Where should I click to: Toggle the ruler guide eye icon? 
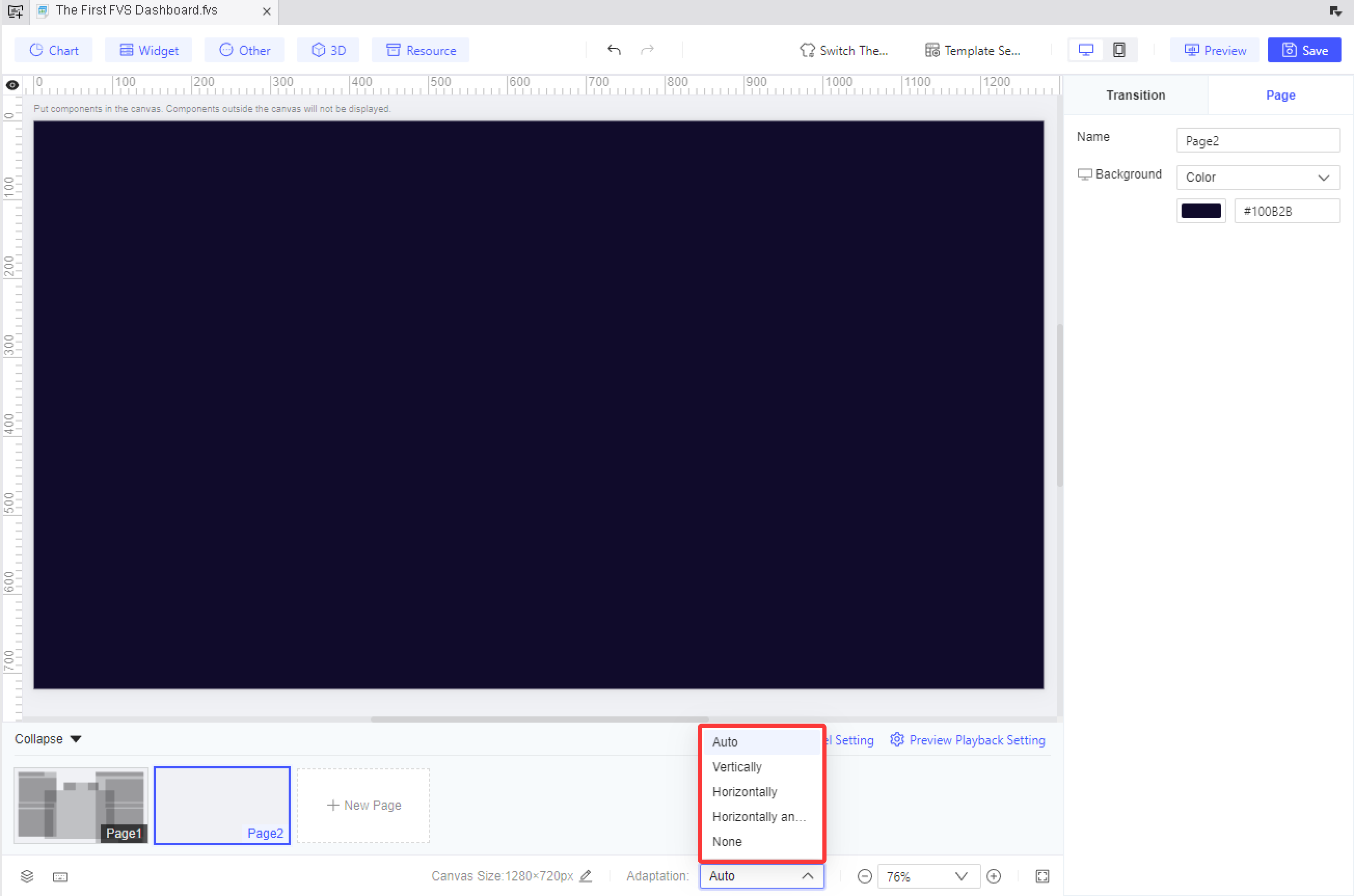(x=12, y=85)
